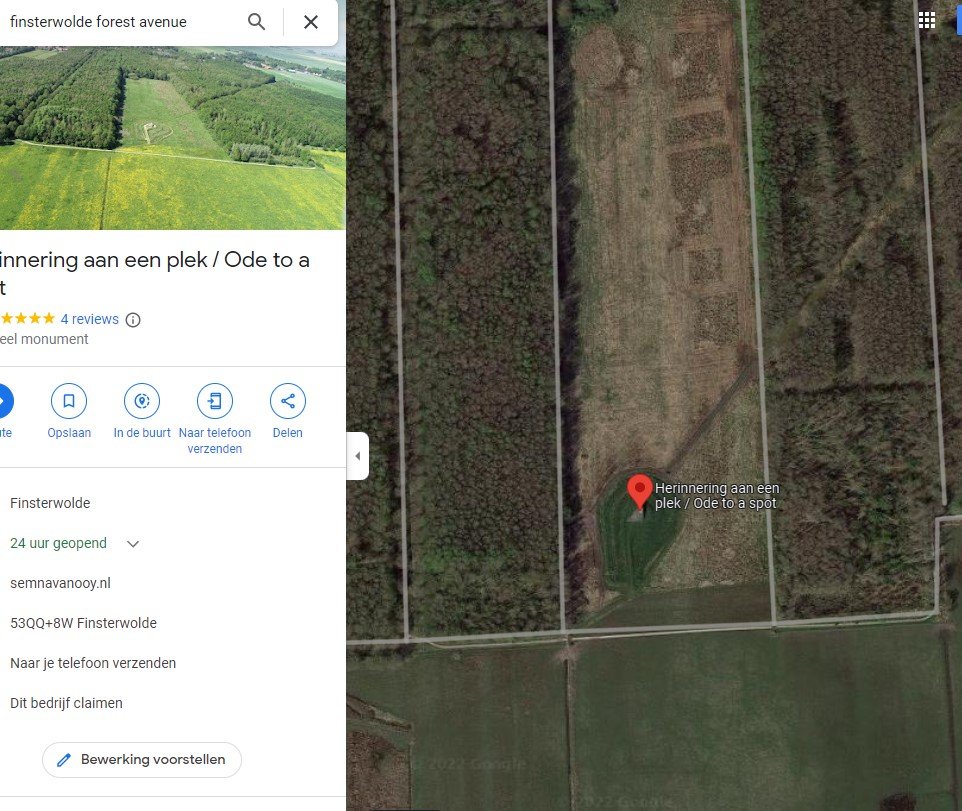Open the Google apps grid icon
962x811 pixels.
(927, 20)
